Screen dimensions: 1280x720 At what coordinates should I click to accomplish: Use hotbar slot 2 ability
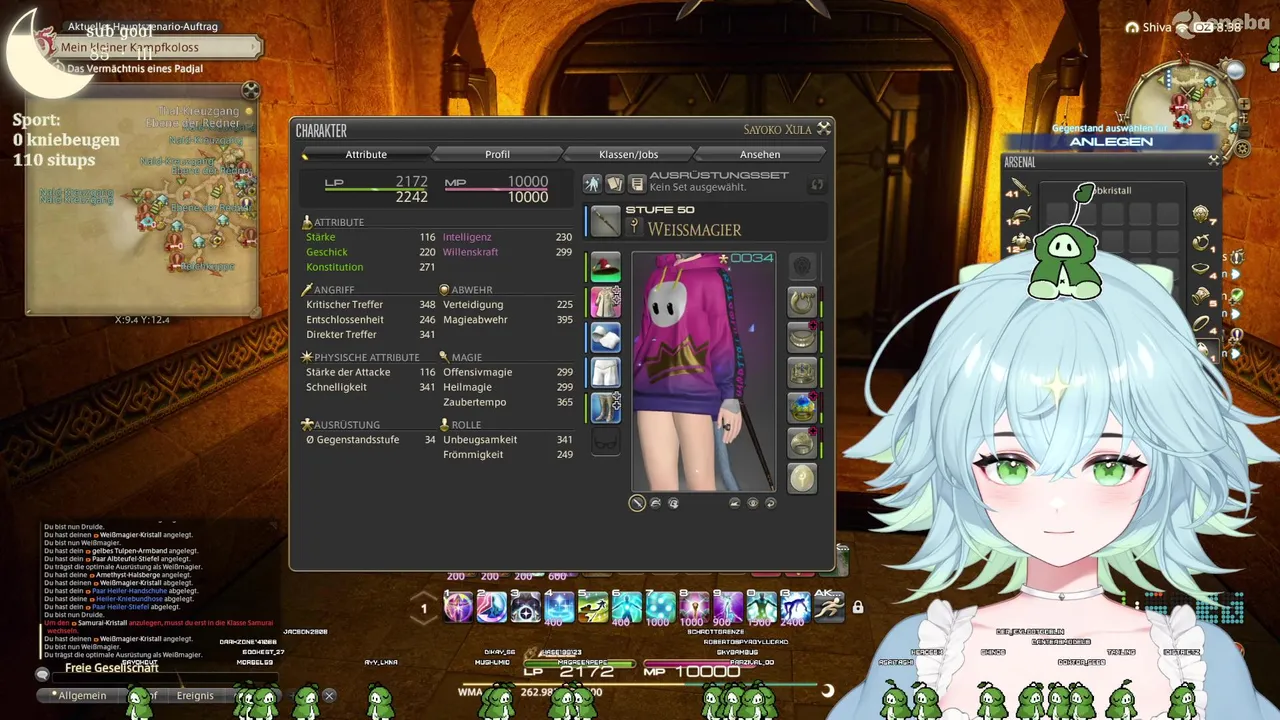click(x=492, y=607)
